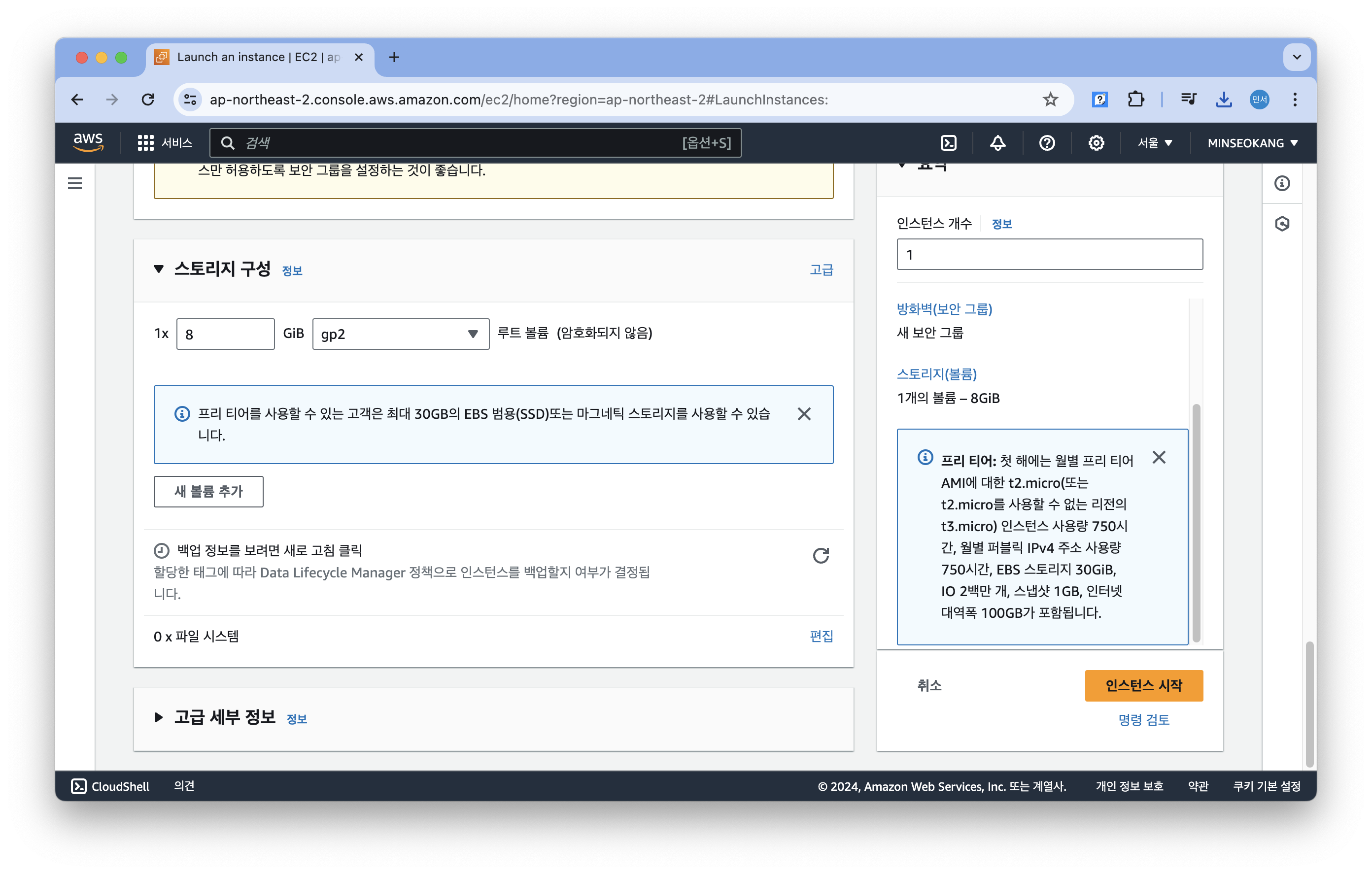Open CloudShell icon in AWS top bar

pos(948,143)
